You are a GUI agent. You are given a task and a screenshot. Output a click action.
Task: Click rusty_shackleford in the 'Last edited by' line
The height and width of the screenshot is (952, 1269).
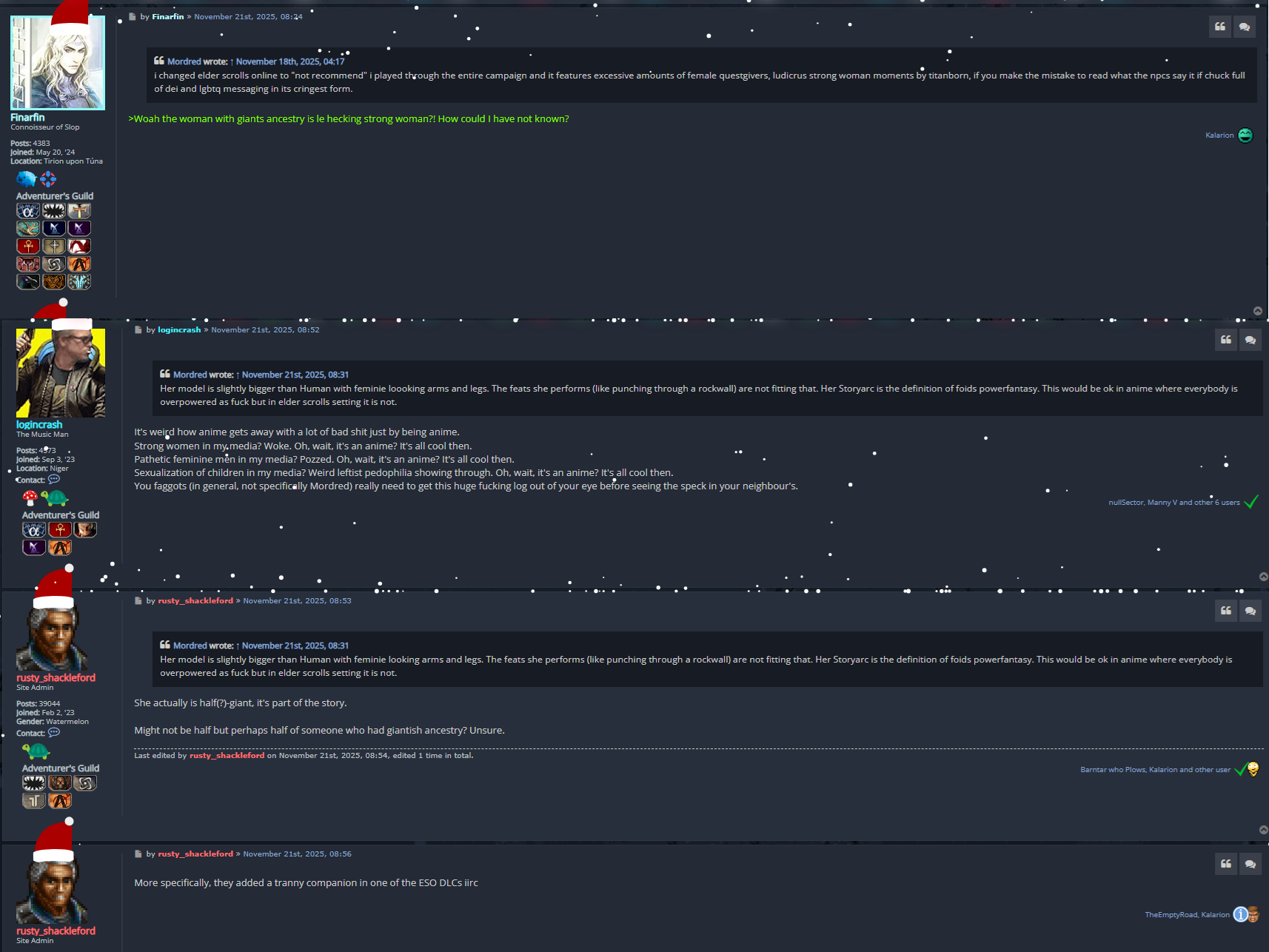coord(227,756)
